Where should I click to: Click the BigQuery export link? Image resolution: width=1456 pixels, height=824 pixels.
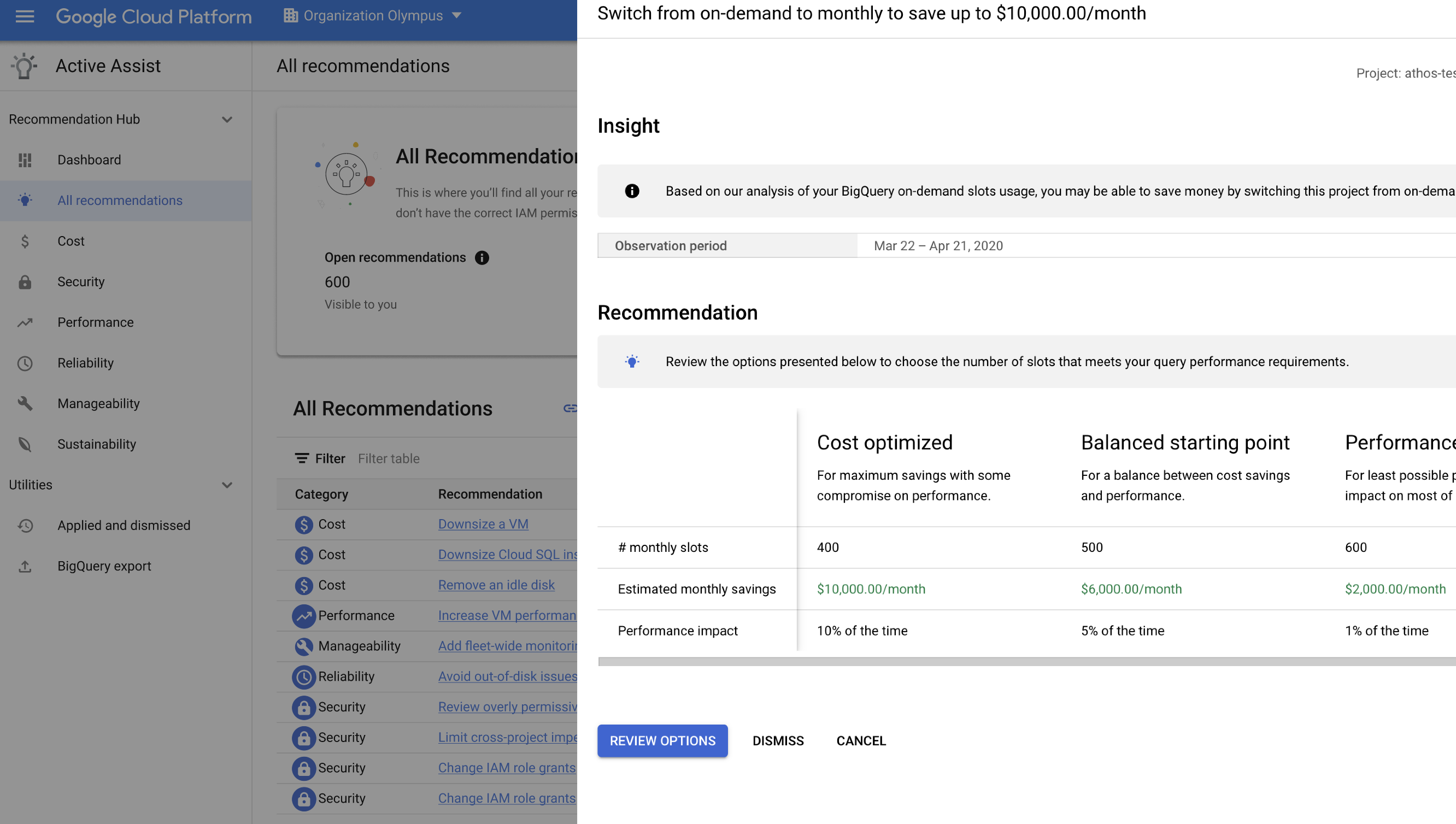coord(104,566)
